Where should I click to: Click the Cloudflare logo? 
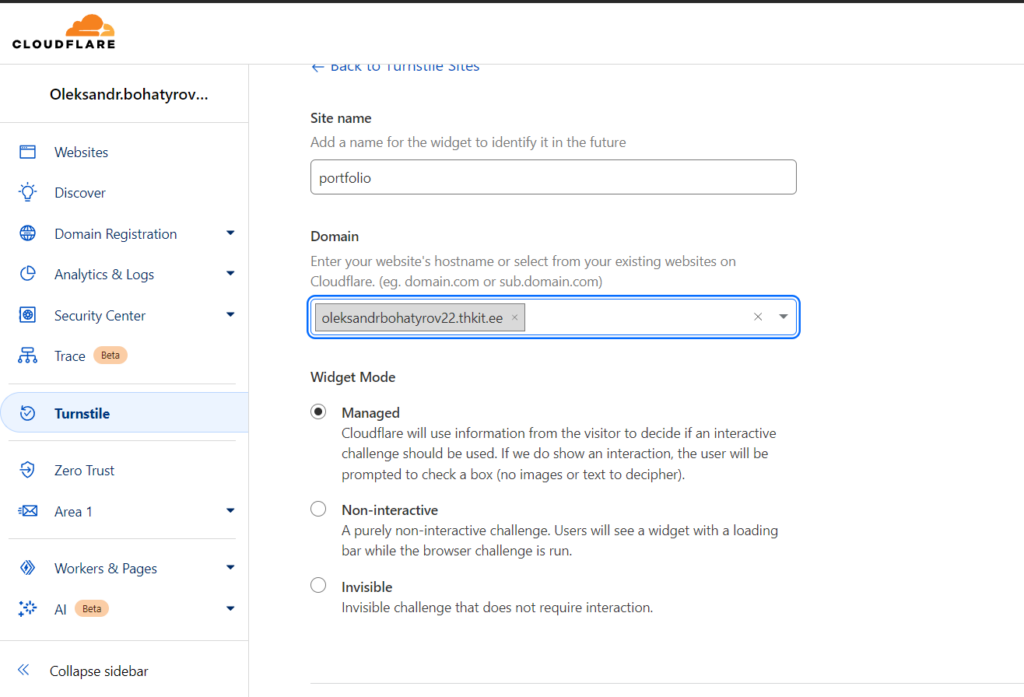click(64, 31)
